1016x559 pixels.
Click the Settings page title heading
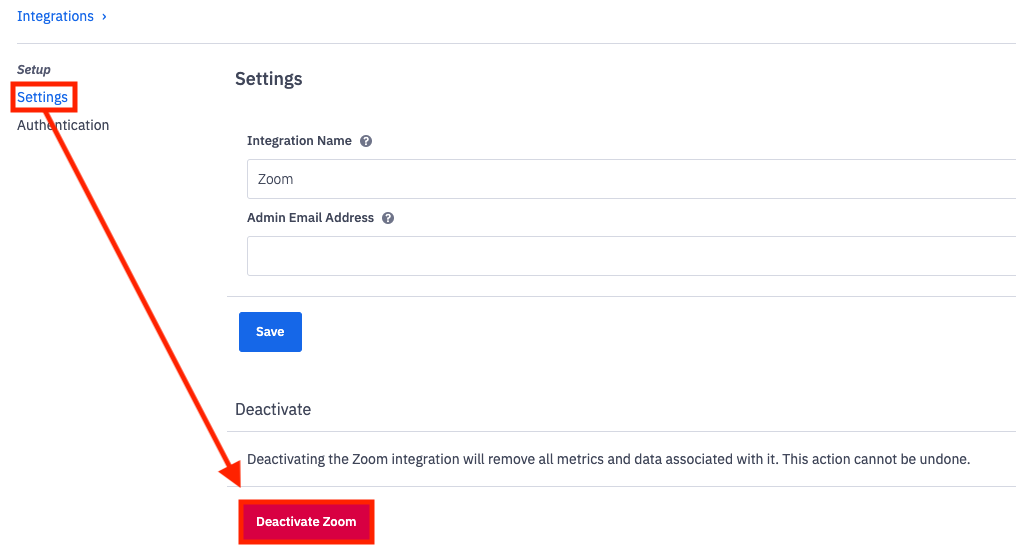point(268,79)
